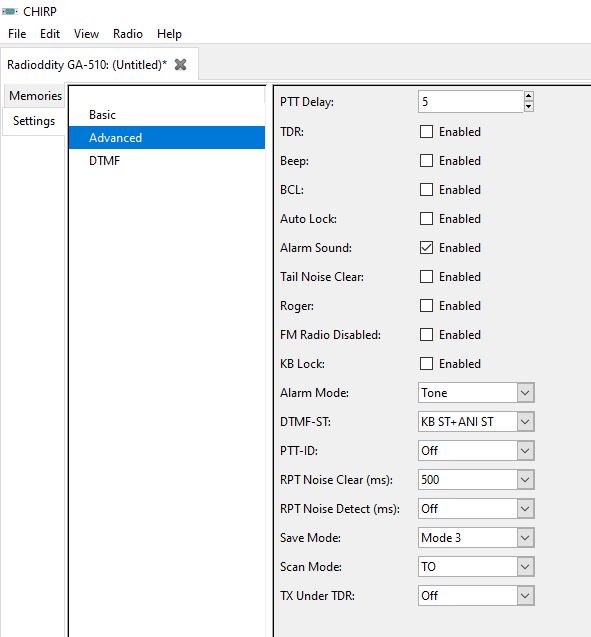Enable the TDR checkbox

click(426, 132)
